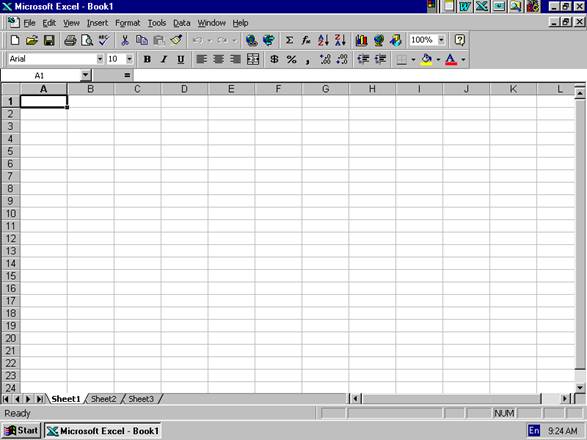587x440 pixels.
Task: Open the font size dropdown
Action: point(130,59)
